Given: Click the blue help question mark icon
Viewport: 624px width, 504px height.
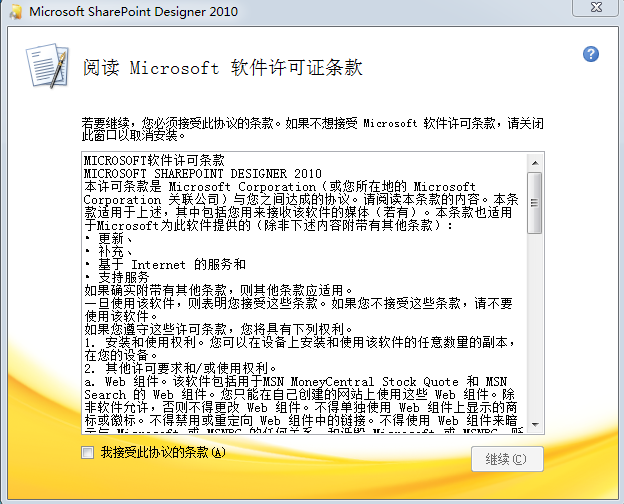Looking at the screenshot, I should coord(591,54).
